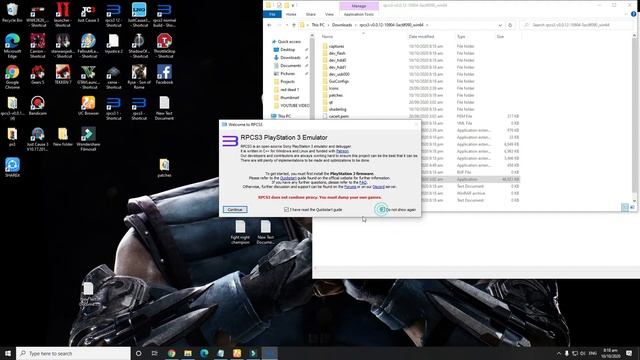Viewport: 640px width, 360px height.
Task: Switch Explorer to large icons view
Action: click(632, 207)
